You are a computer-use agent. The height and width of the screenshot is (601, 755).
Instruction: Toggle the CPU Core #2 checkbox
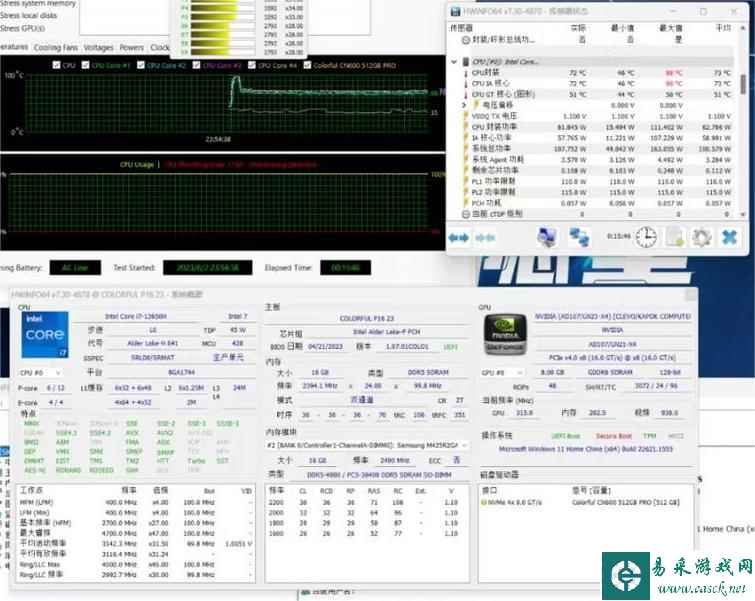(141, 65)
